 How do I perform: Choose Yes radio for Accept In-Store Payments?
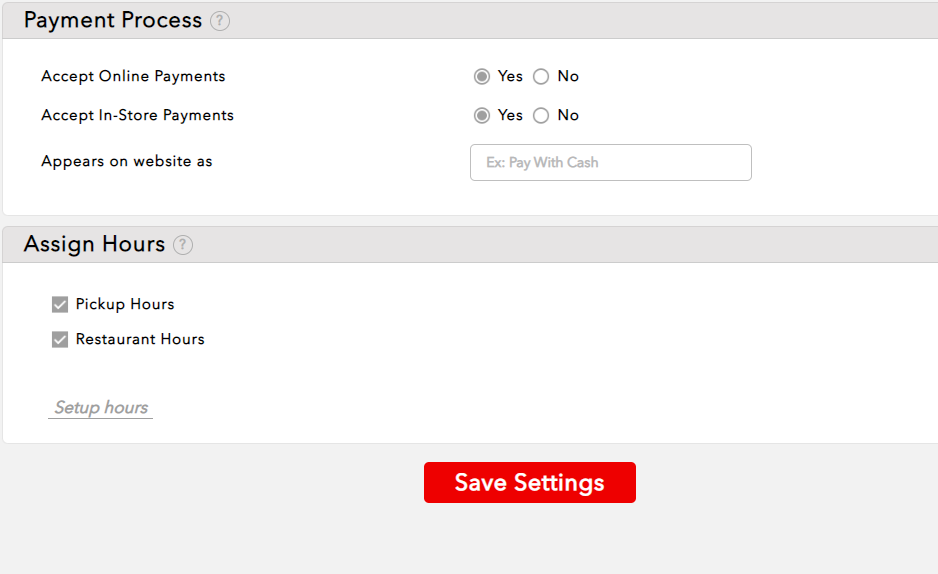[x=482, y=116]
